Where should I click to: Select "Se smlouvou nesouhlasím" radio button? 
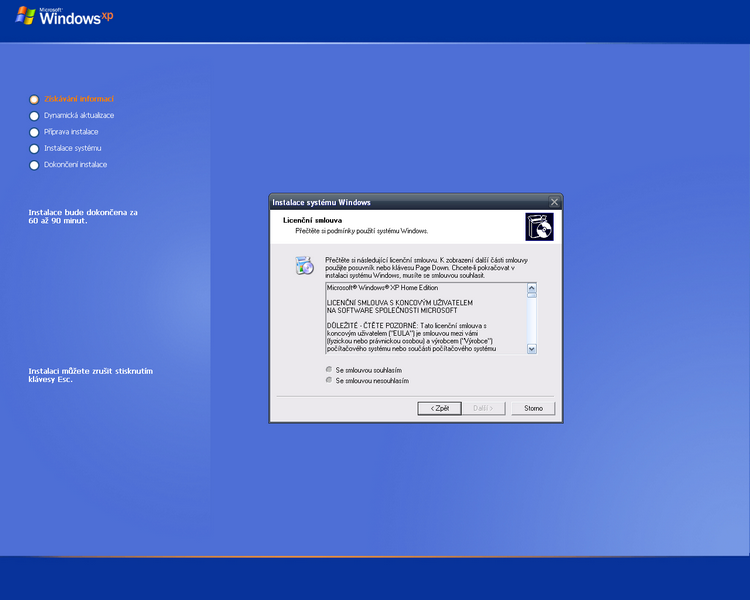(x=329, y=380)
